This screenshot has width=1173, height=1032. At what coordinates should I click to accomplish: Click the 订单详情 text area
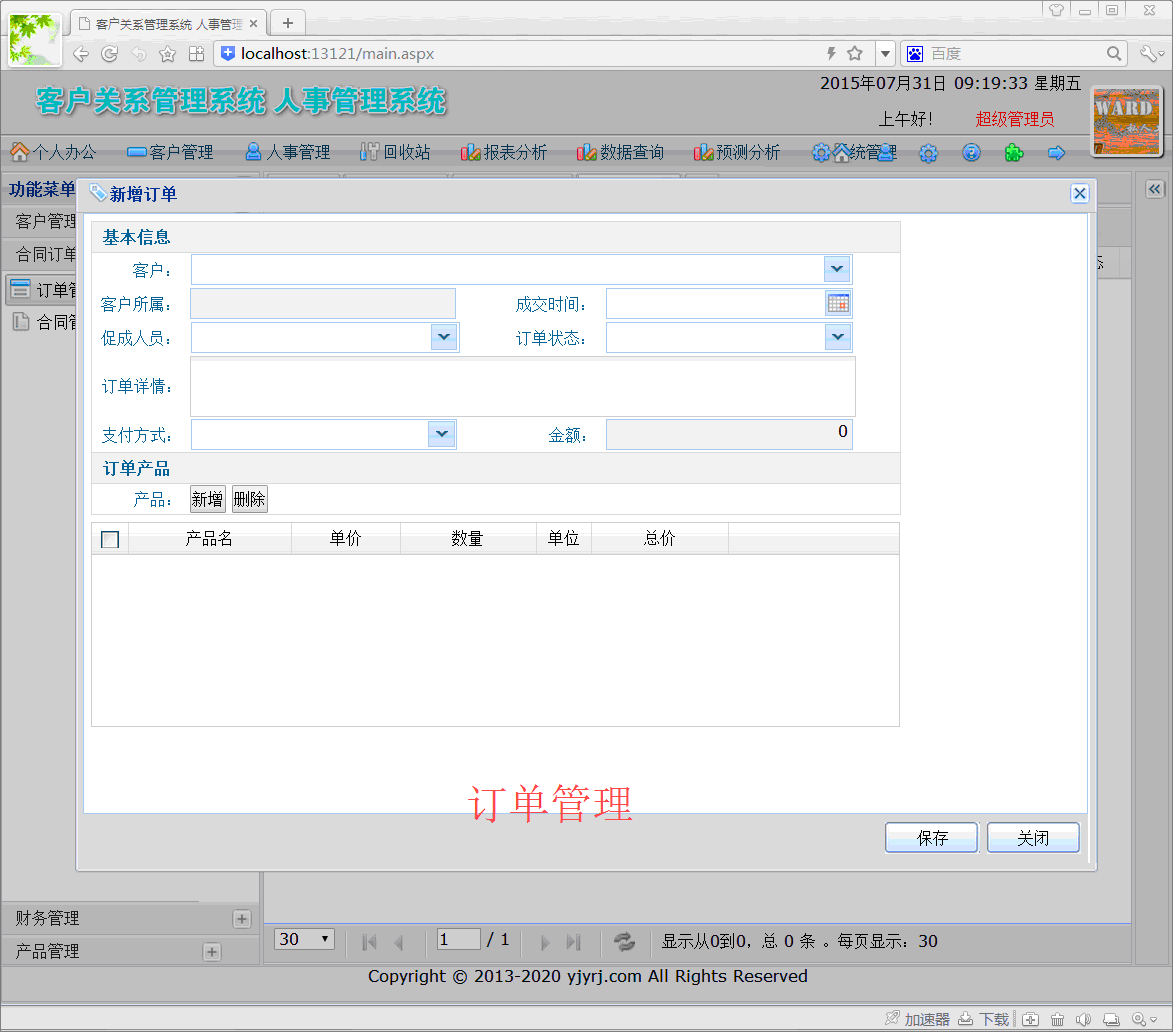click(522, 387)
